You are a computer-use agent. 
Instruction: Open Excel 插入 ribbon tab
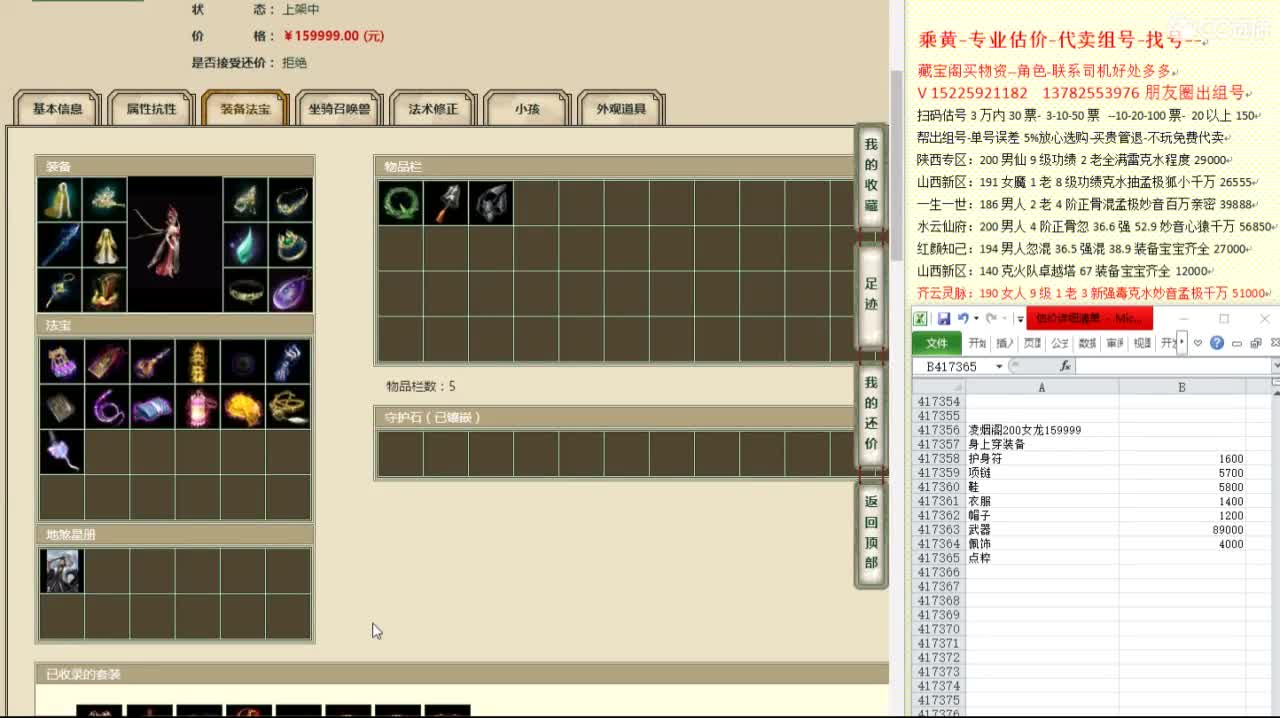coord(1005,343)
